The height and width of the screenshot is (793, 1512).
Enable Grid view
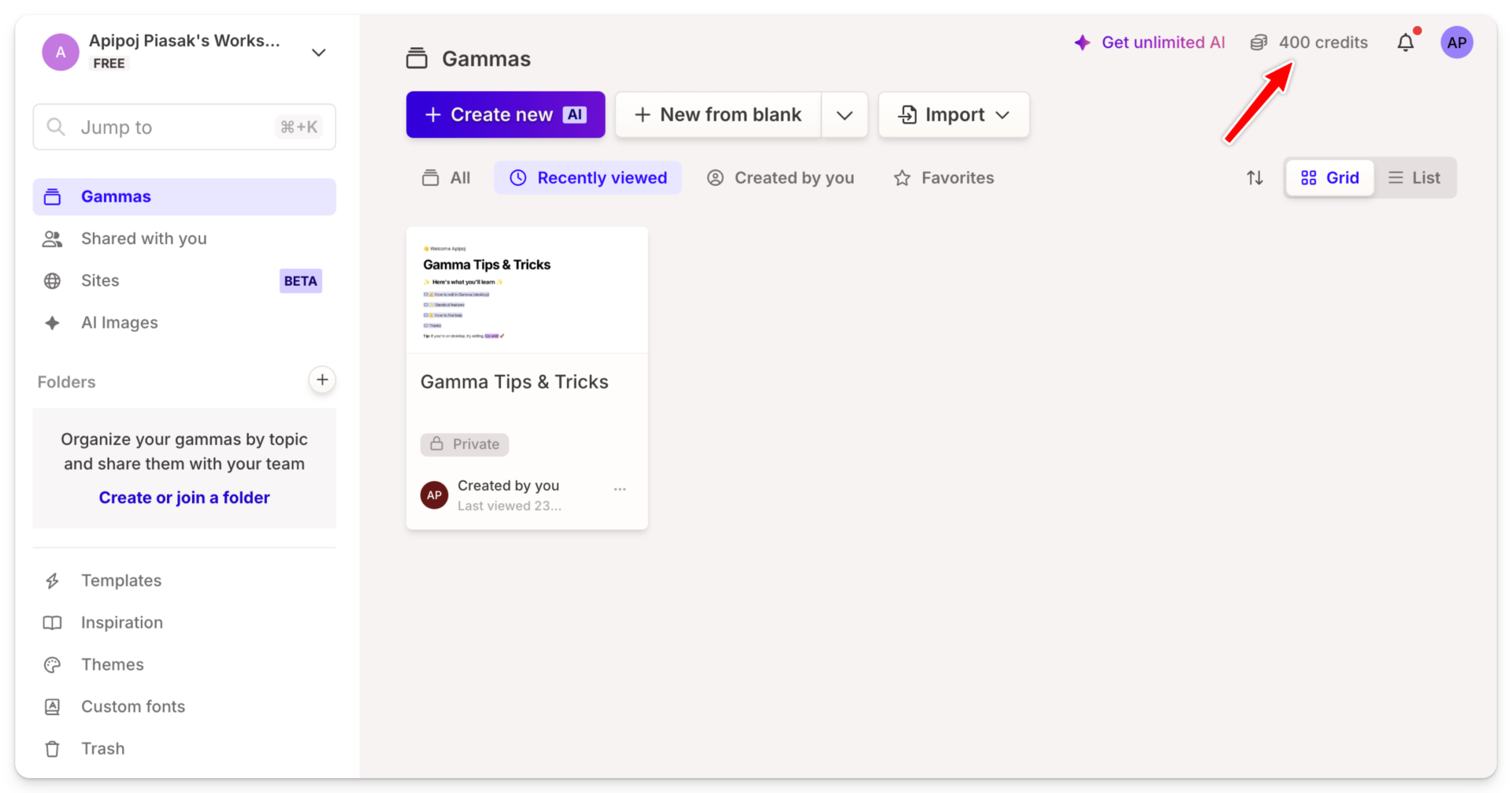coord(1329,177)
